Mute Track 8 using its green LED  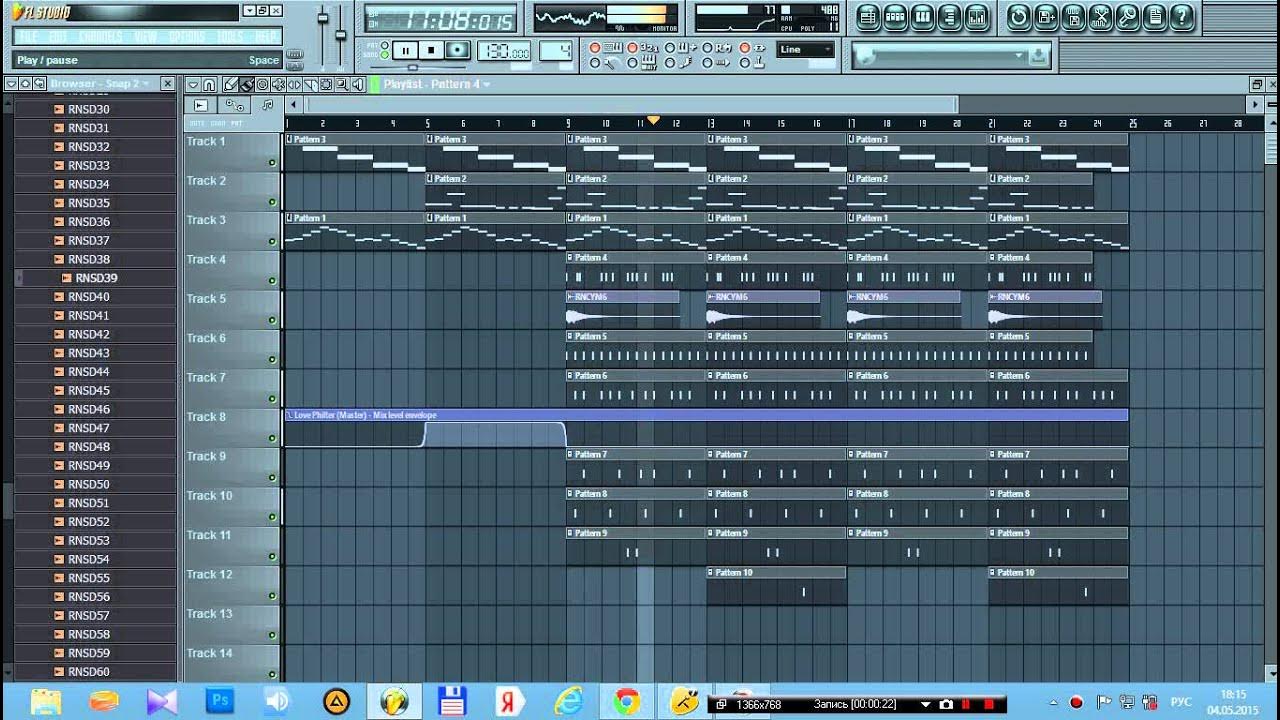click(x=272, y=438)
